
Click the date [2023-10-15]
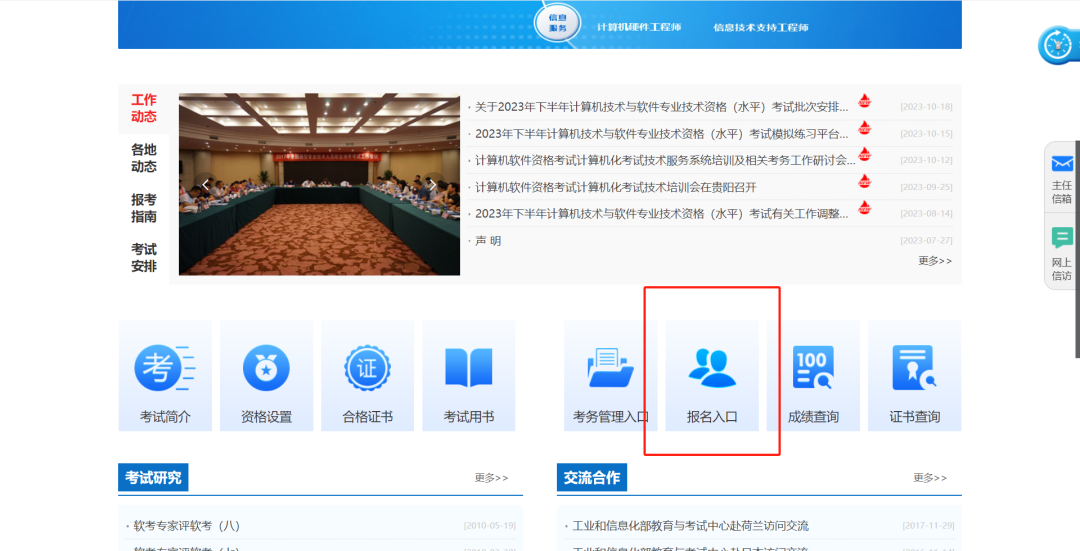pos(926,134)
